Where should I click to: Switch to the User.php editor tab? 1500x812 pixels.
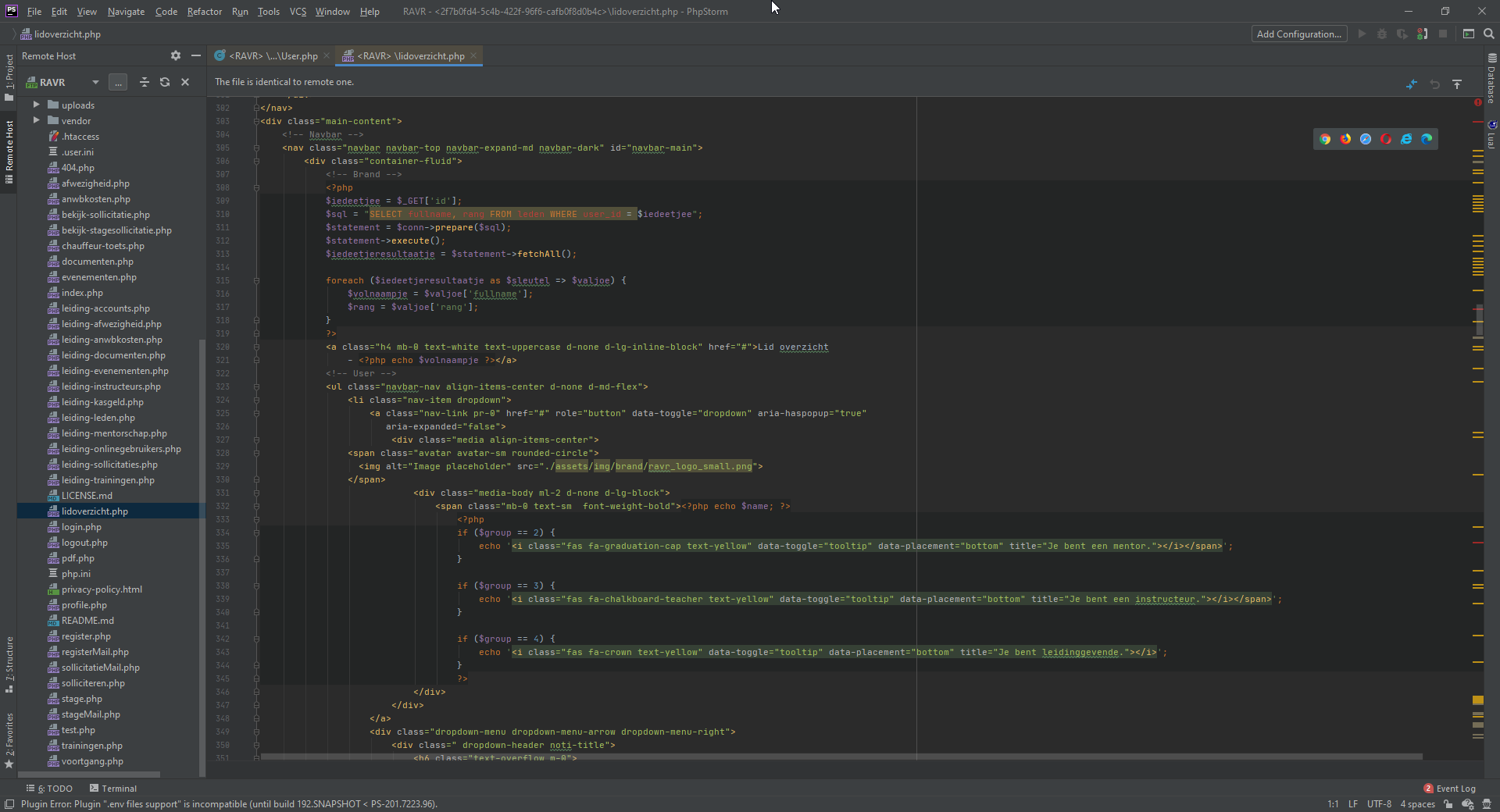(273, 55)
